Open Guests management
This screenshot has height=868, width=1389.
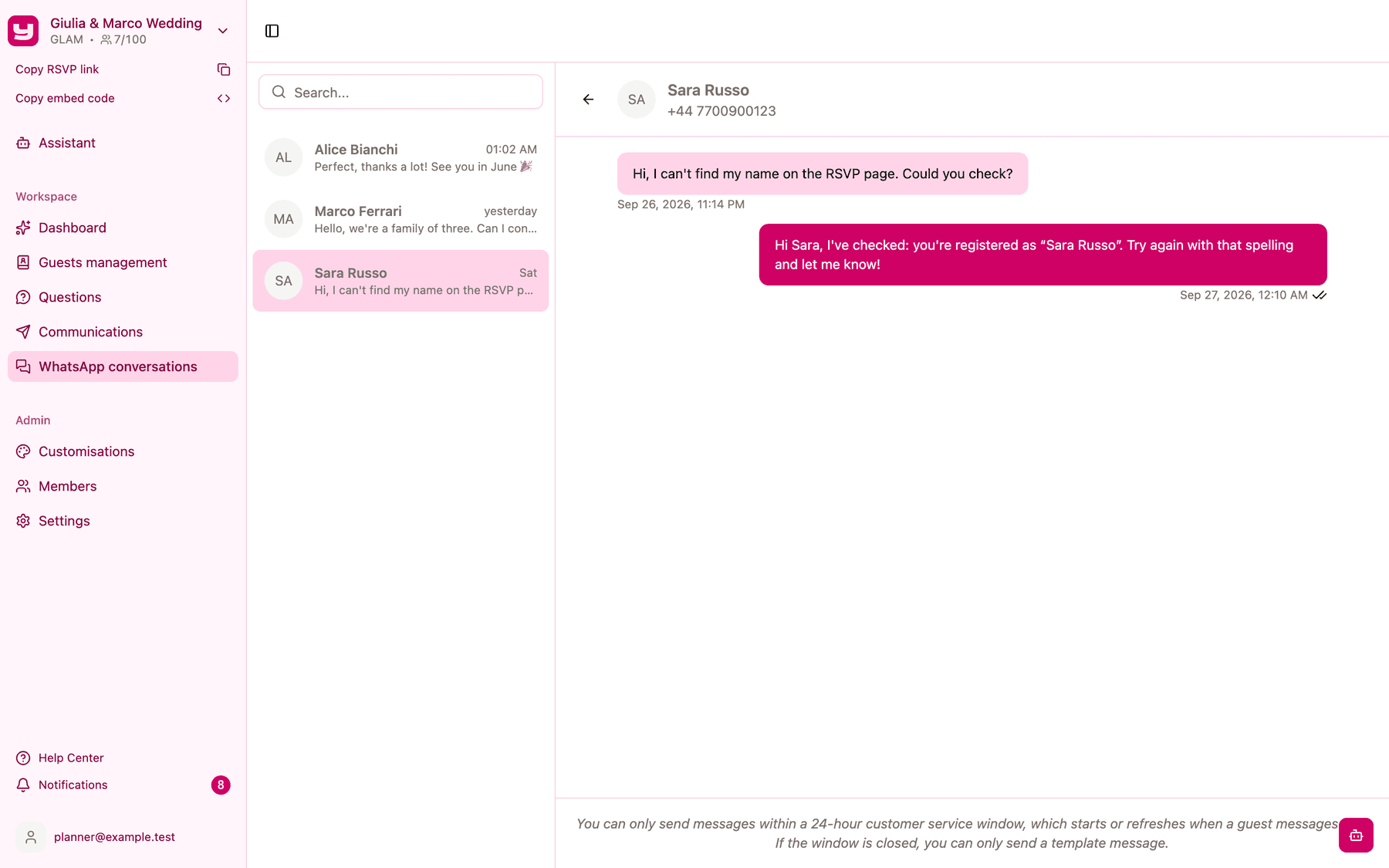[x=123, y=262]
